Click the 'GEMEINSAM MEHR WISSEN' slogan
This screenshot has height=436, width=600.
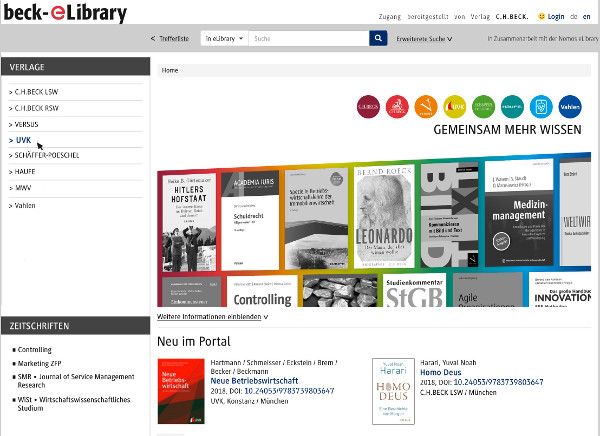507,130
